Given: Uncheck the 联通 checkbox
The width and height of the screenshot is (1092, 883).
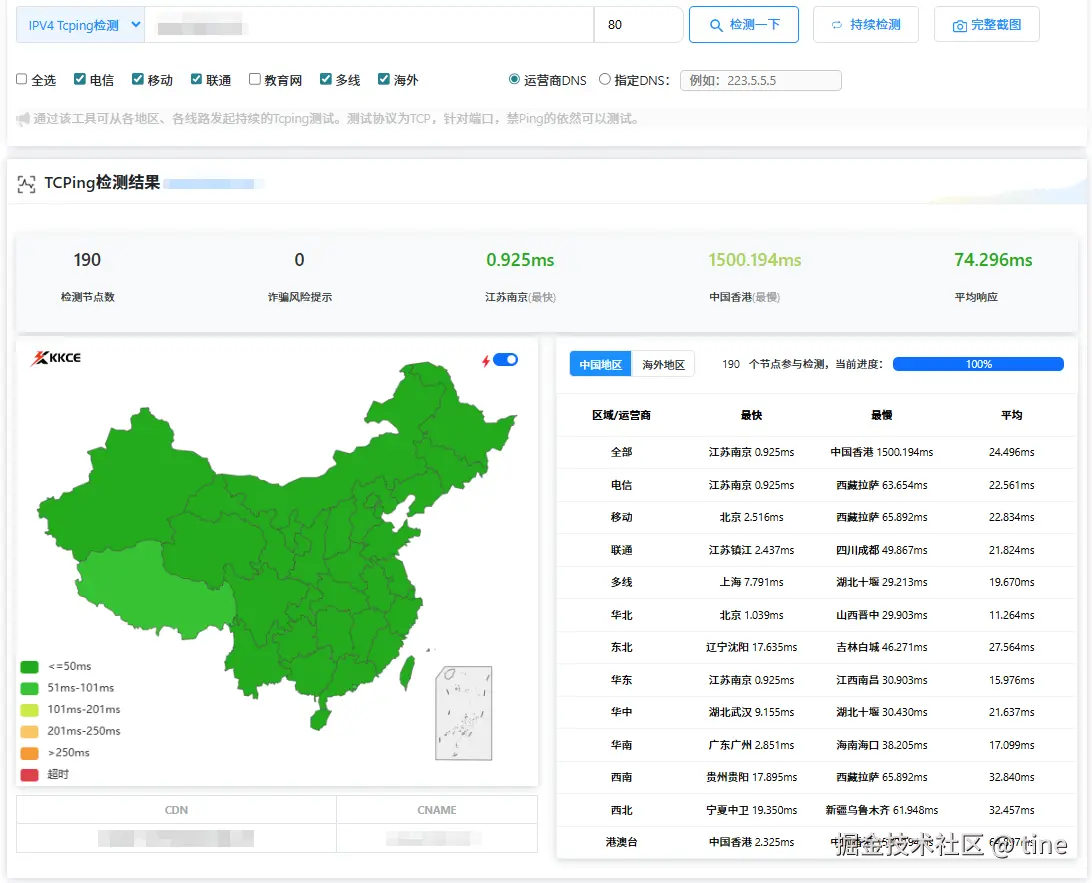Looking at the screenshot, I should (196, 79).
